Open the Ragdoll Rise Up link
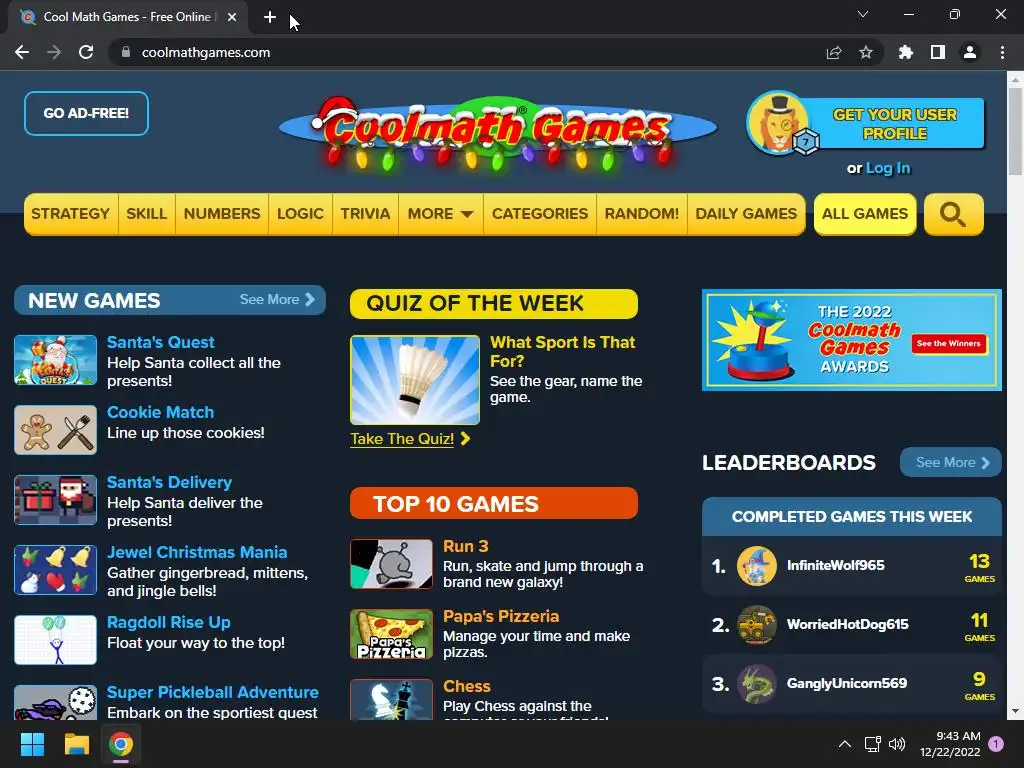 (x=168, y=622)
